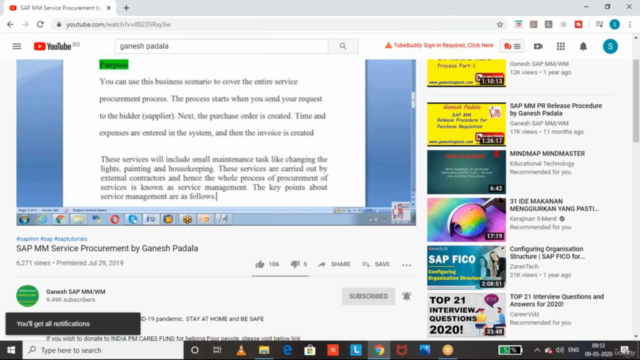Viewport: 640px width, 360px height.
Task: Click the SUBSCRIBED button
Action: point(369,296)
